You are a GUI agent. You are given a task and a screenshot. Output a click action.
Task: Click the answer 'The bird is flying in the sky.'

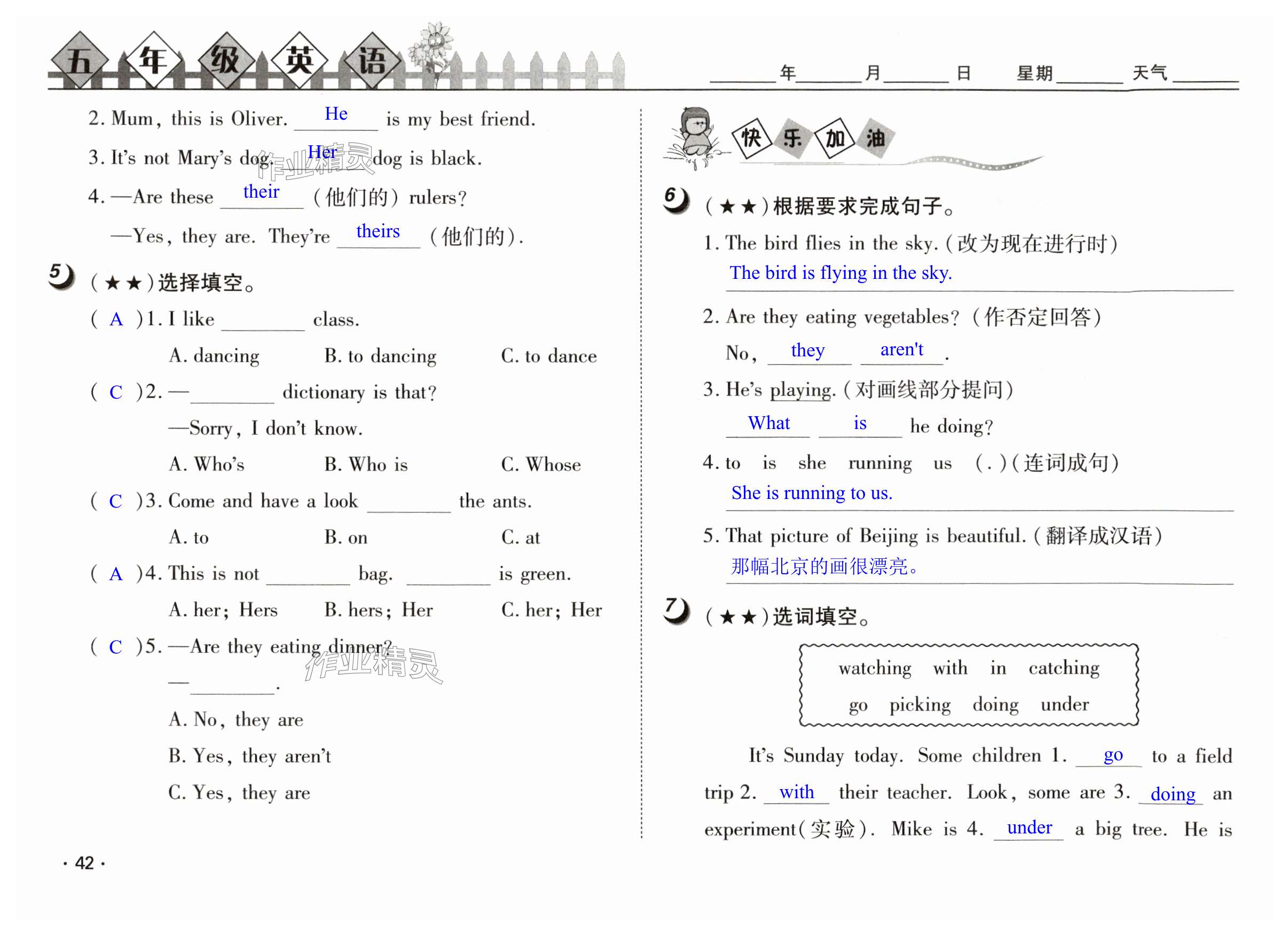[841, 274]
